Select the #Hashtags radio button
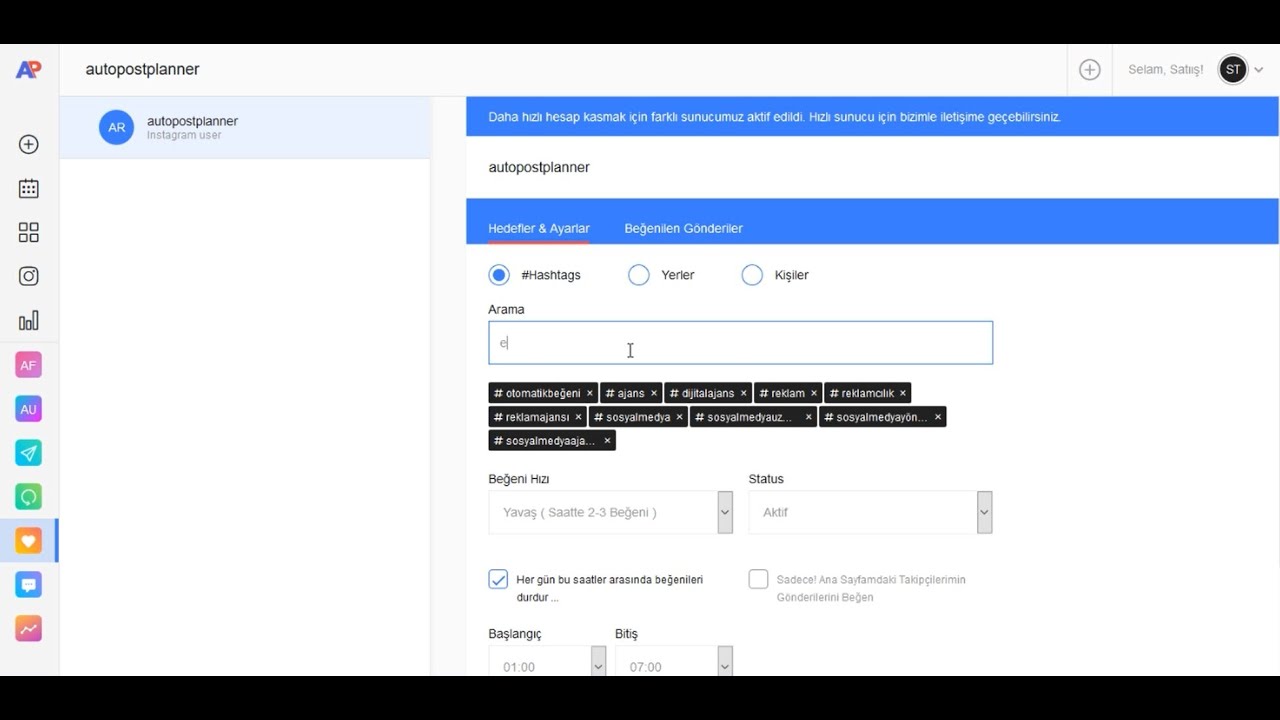This screenshot has width=1280, height=720. 499,275
